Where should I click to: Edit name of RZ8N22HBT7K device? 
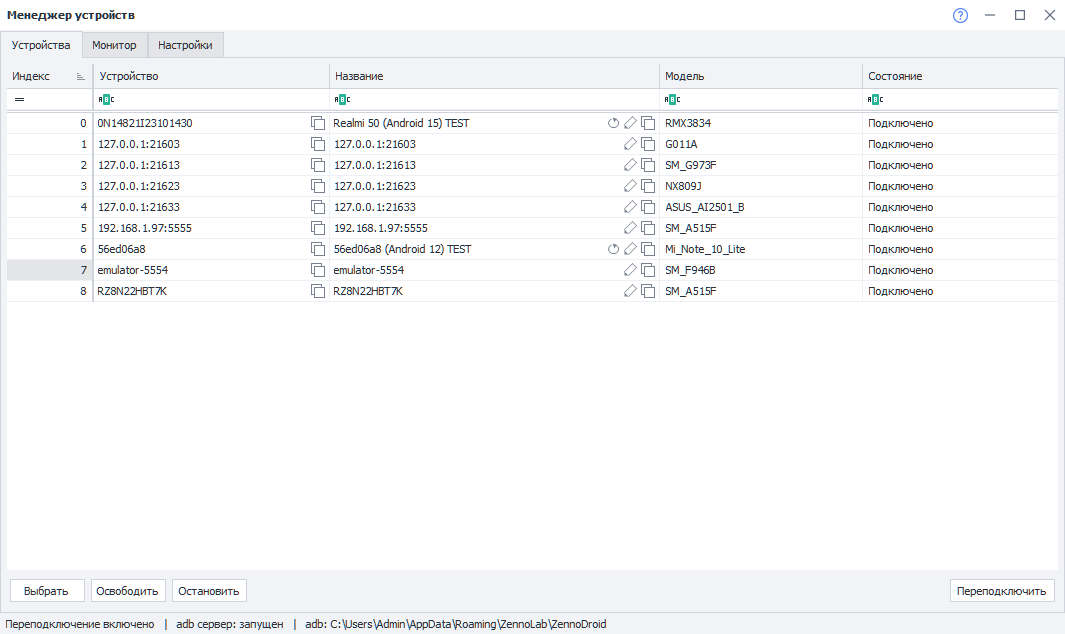coord(630,292)
